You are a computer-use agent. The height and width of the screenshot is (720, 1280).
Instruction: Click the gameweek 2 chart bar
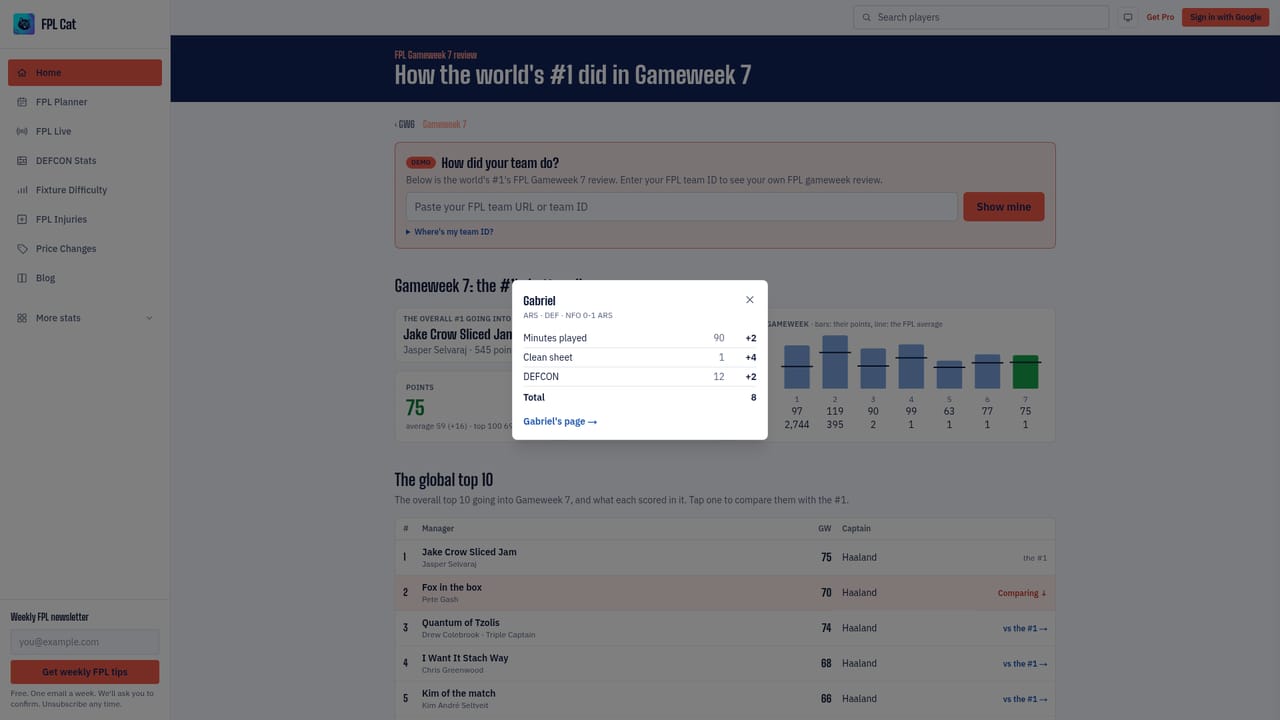click(835, 362)
